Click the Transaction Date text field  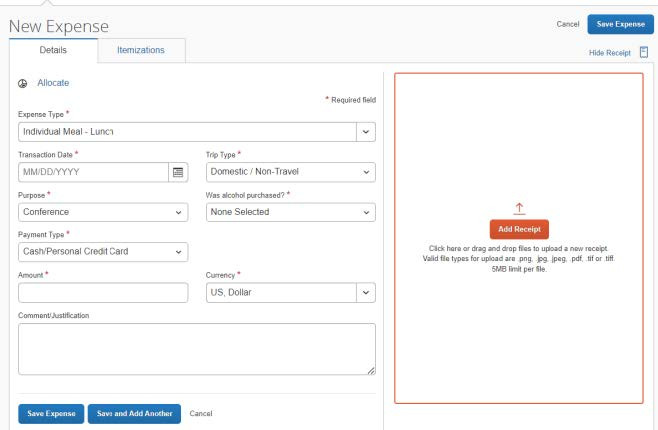(92, 171)
